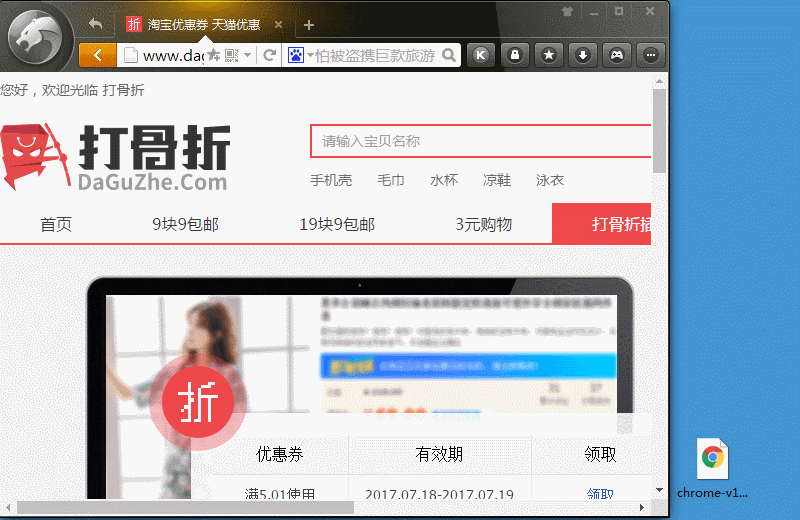
Task: Click the lock icon in toolbar
Action: 515,55
